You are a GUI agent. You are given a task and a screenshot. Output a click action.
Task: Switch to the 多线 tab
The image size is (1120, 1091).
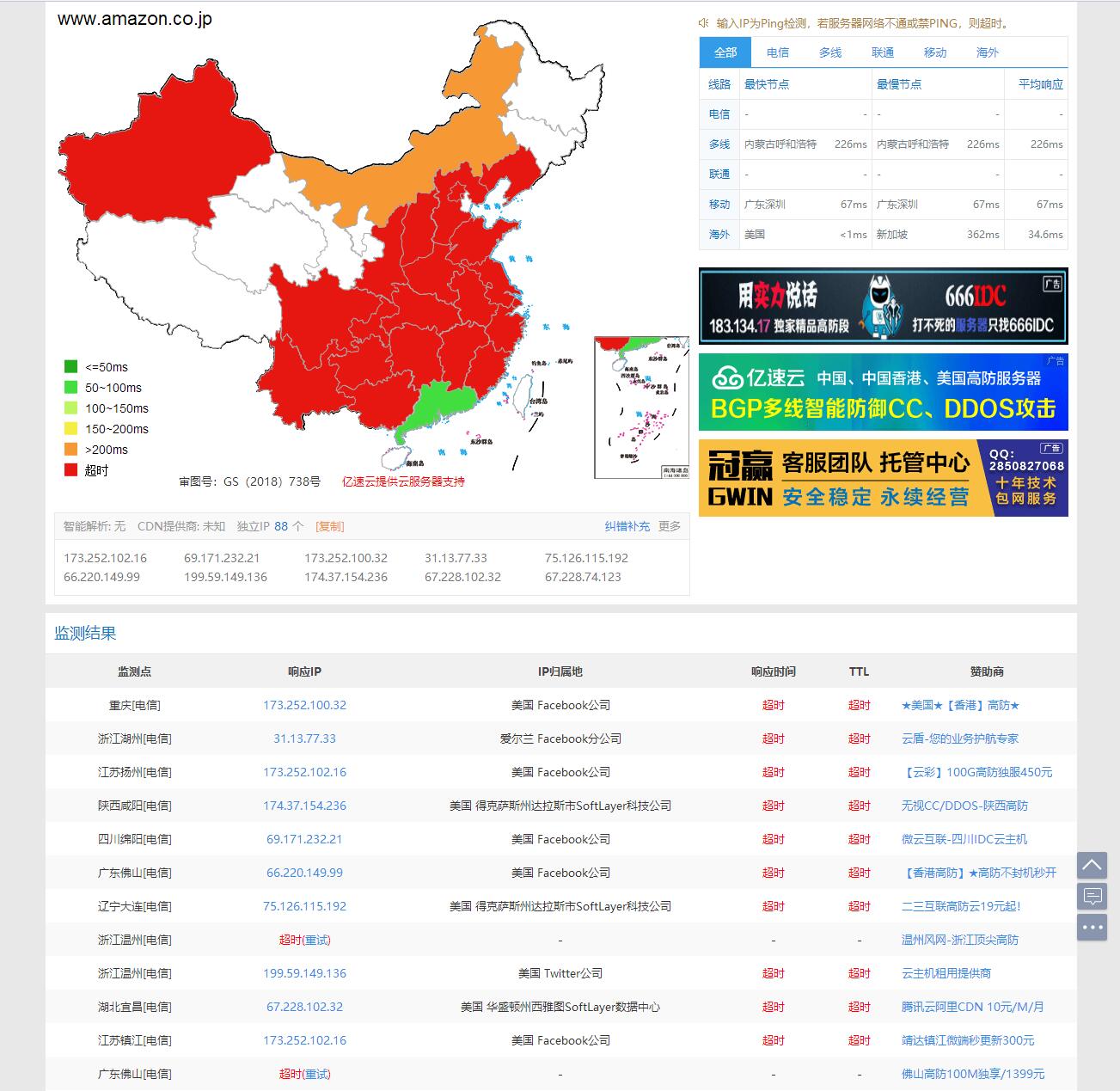tap(830, 52)
